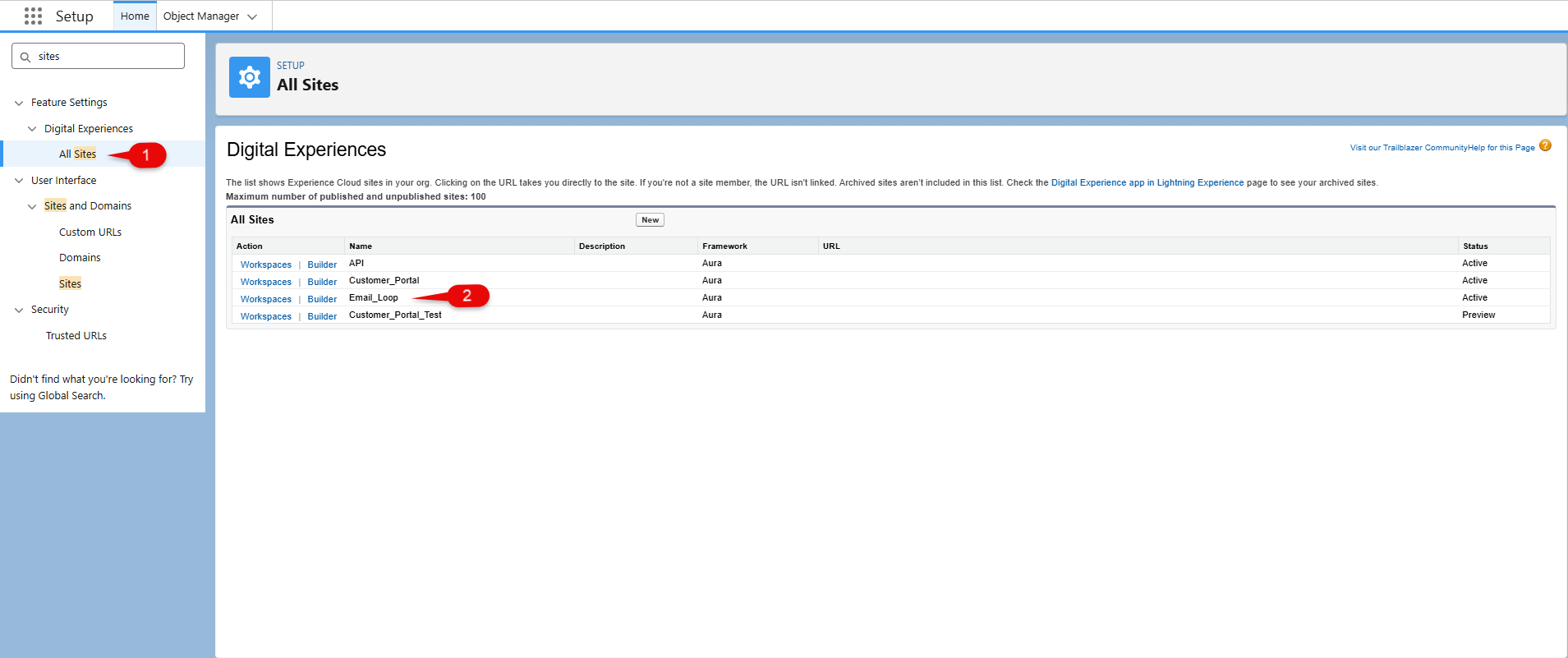Image resolution: width=1568 pixels, height=658 pixels.
Task: Open Sites under Sites and Domains
Action: 70,283
